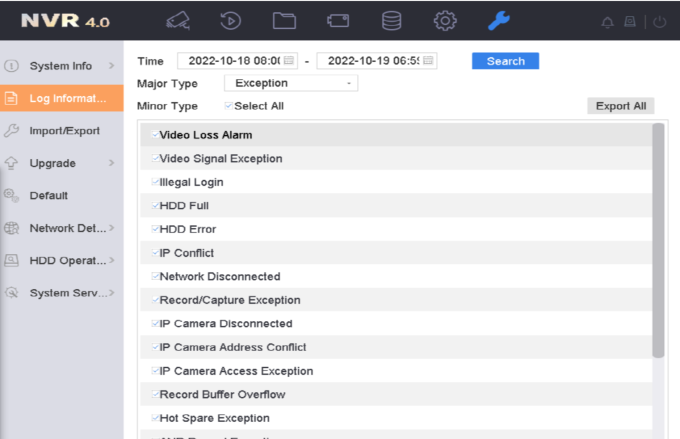Toggle the Select All checkbox
Image resolution: width=680 pixels, height=439 pixels.
(229, 106)
